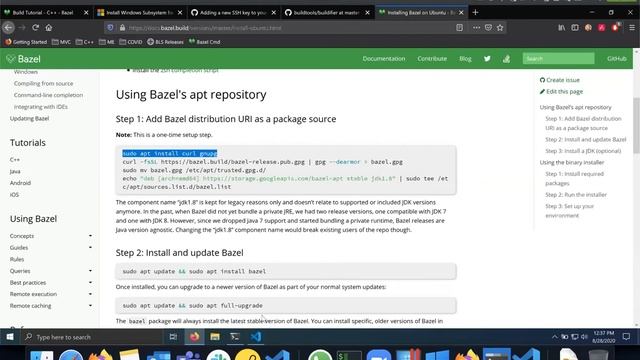640x360 pixels.
Task: Open Documentation in Bazel header
Action: [384, 59]
